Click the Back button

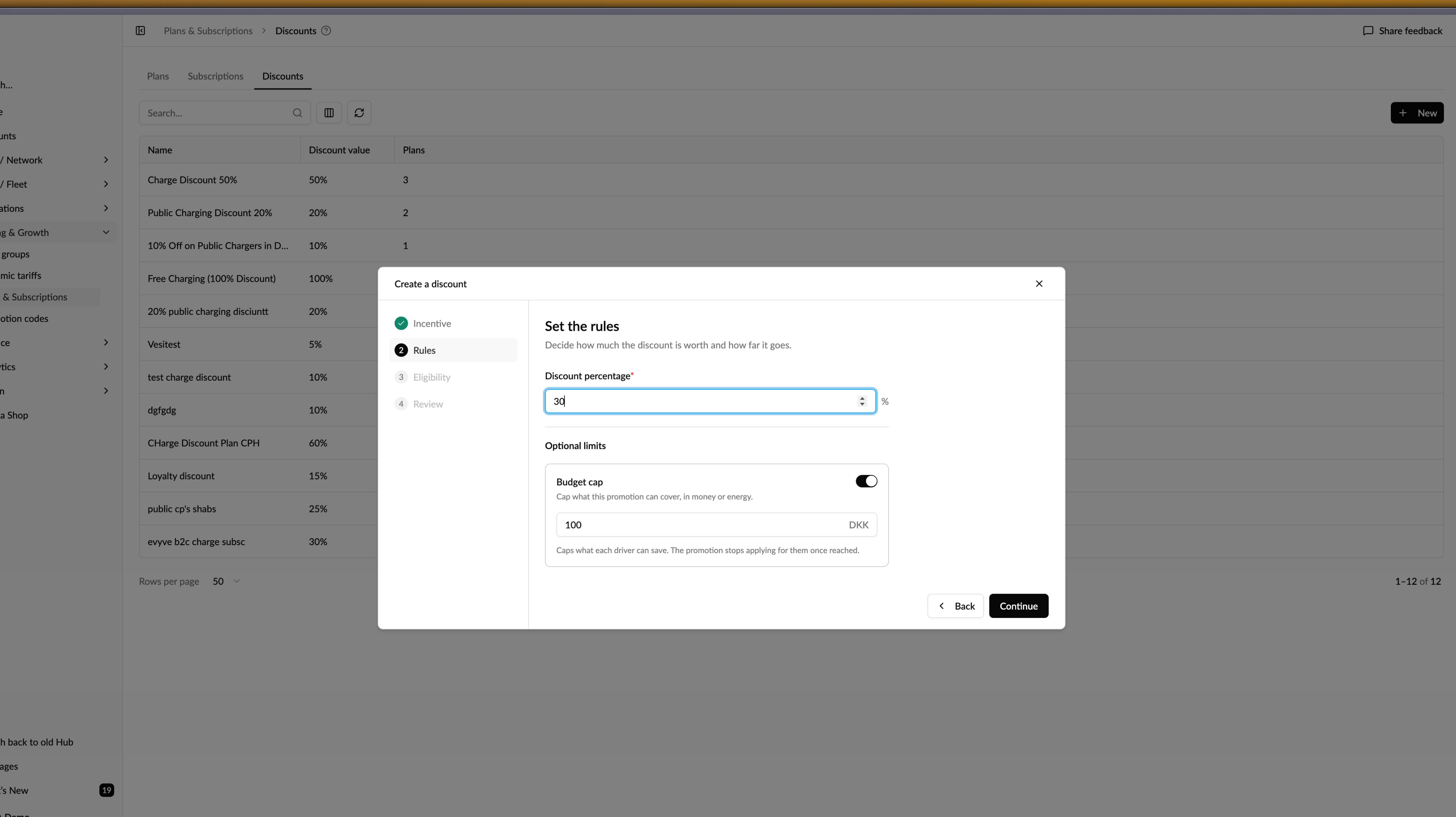(x=955, y=606)
